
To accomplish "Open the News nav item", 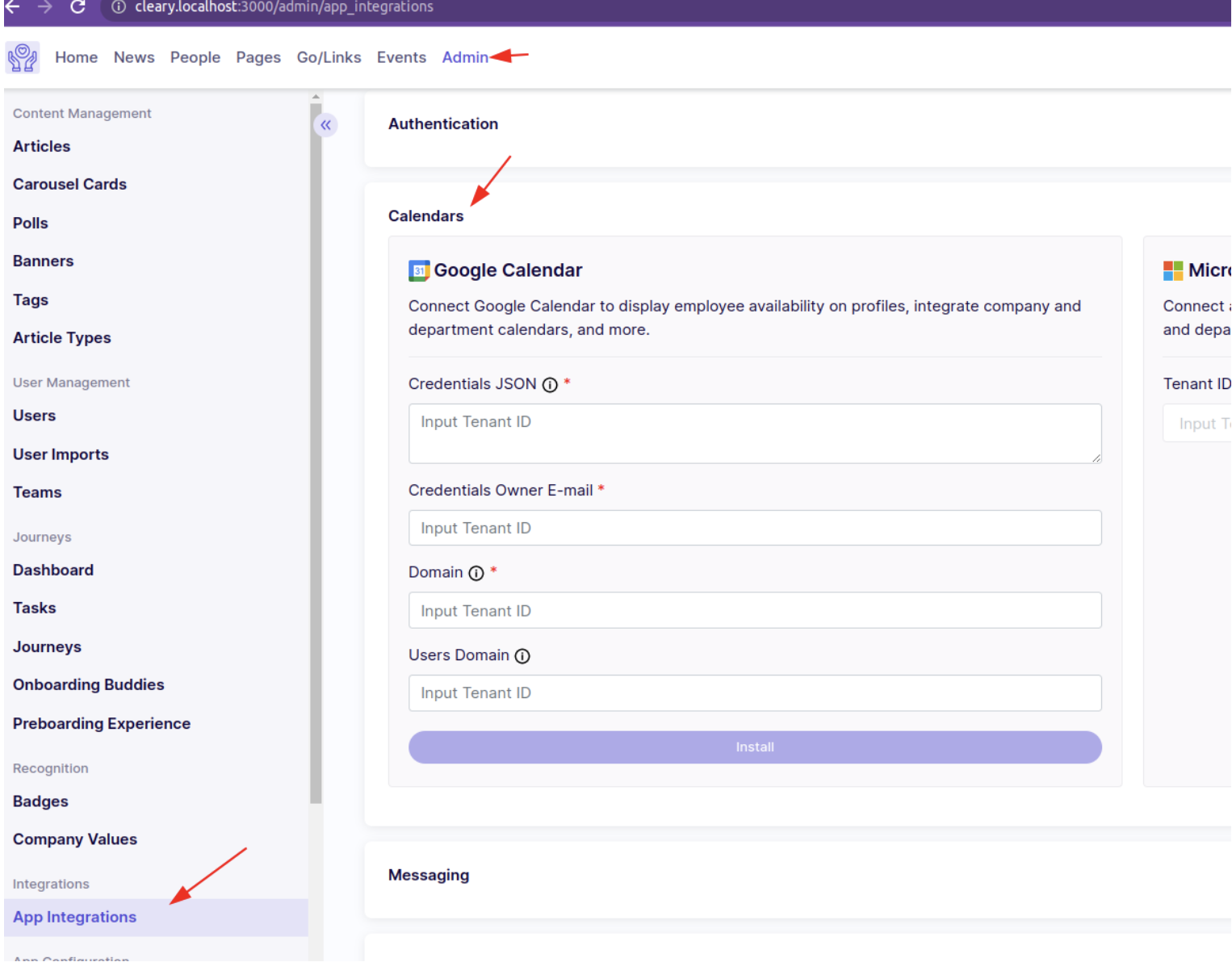I will point(134,57).
